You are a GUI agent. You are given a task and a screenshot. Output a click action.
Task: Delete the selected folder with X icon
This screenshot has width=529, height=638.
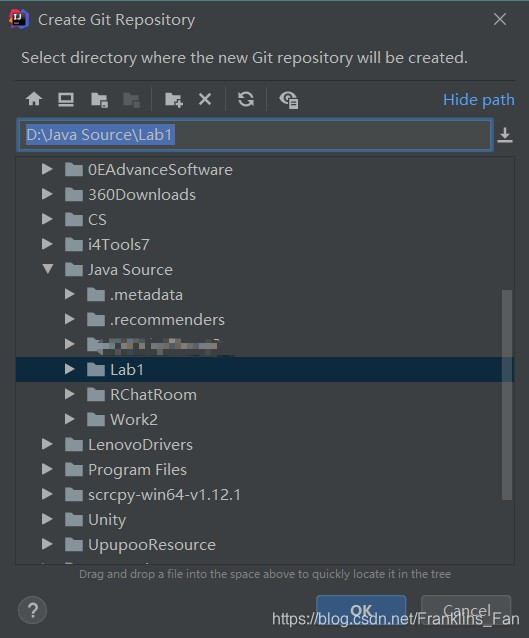click(x=205, y=99)
